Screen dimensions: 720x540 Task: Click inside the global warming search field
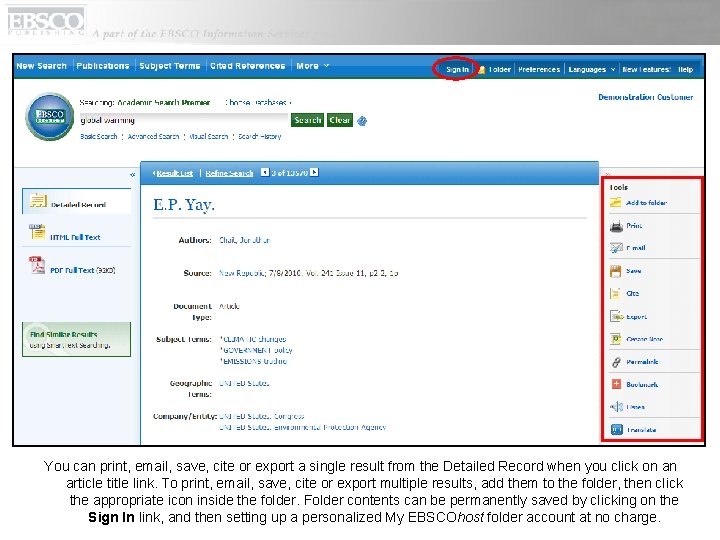[184, 120]
